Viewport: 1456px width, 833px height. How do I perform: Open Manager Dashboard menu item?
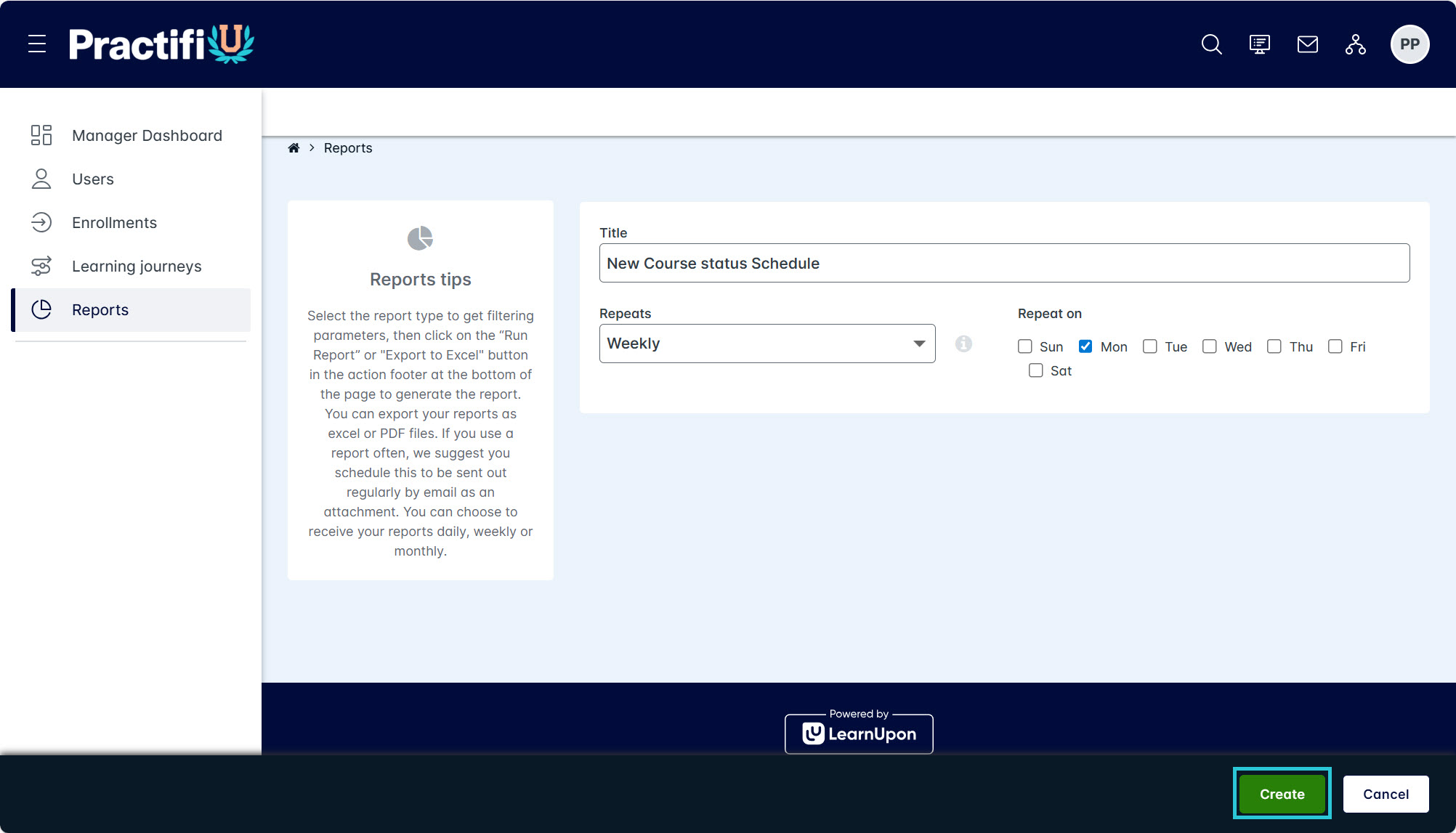point(131,136)
